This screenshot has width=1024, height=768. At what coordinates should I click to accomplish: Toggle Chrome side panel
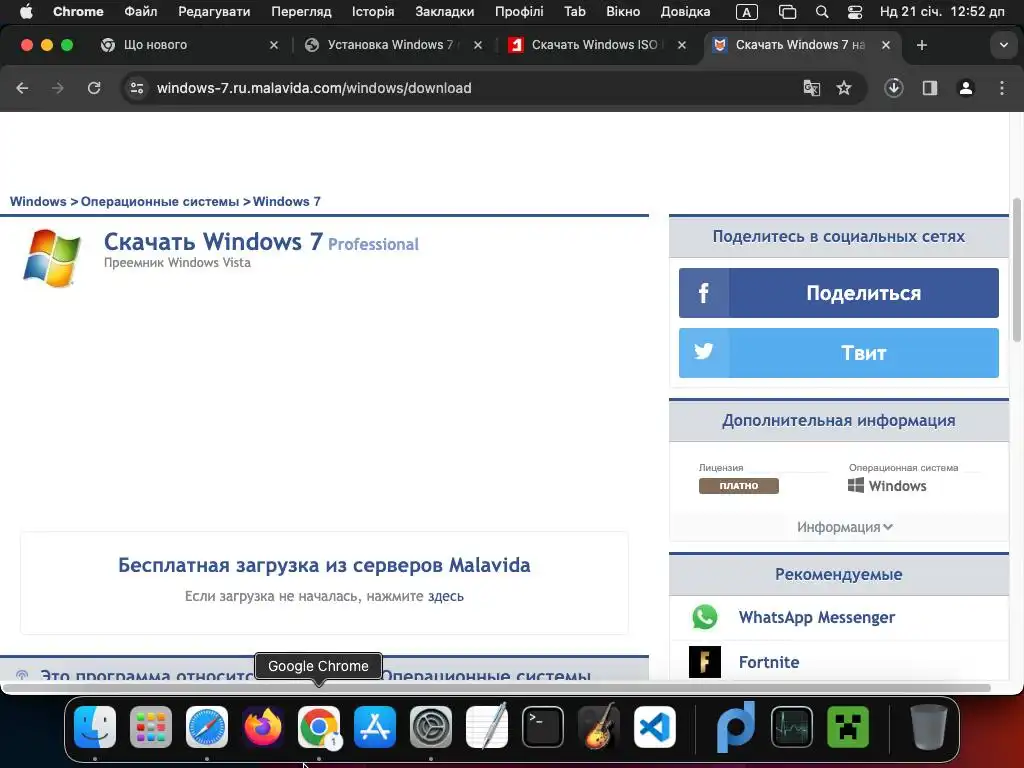(x=930, y=88)
